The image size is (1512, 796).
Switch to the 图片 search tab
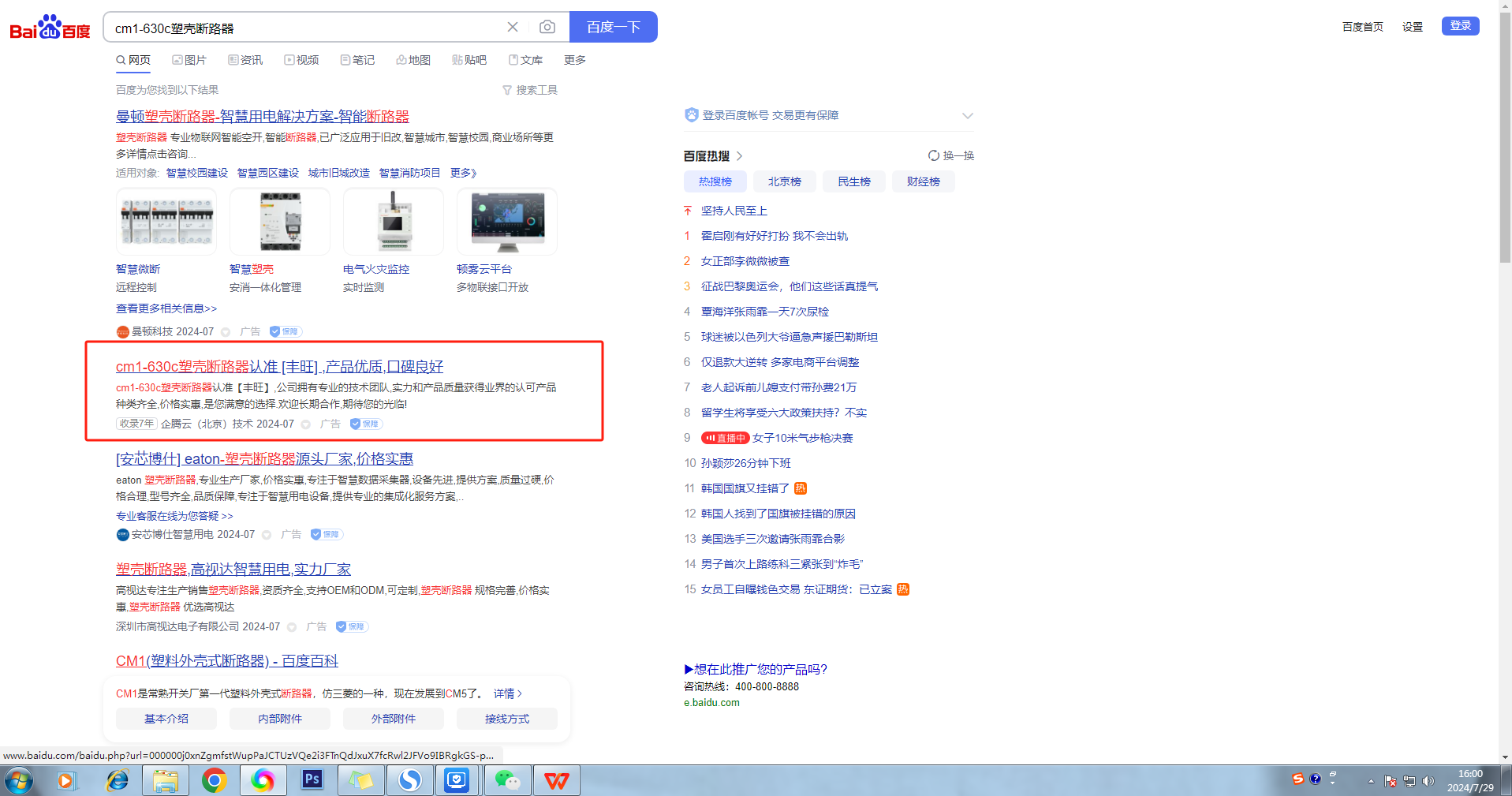pos(189,60)
